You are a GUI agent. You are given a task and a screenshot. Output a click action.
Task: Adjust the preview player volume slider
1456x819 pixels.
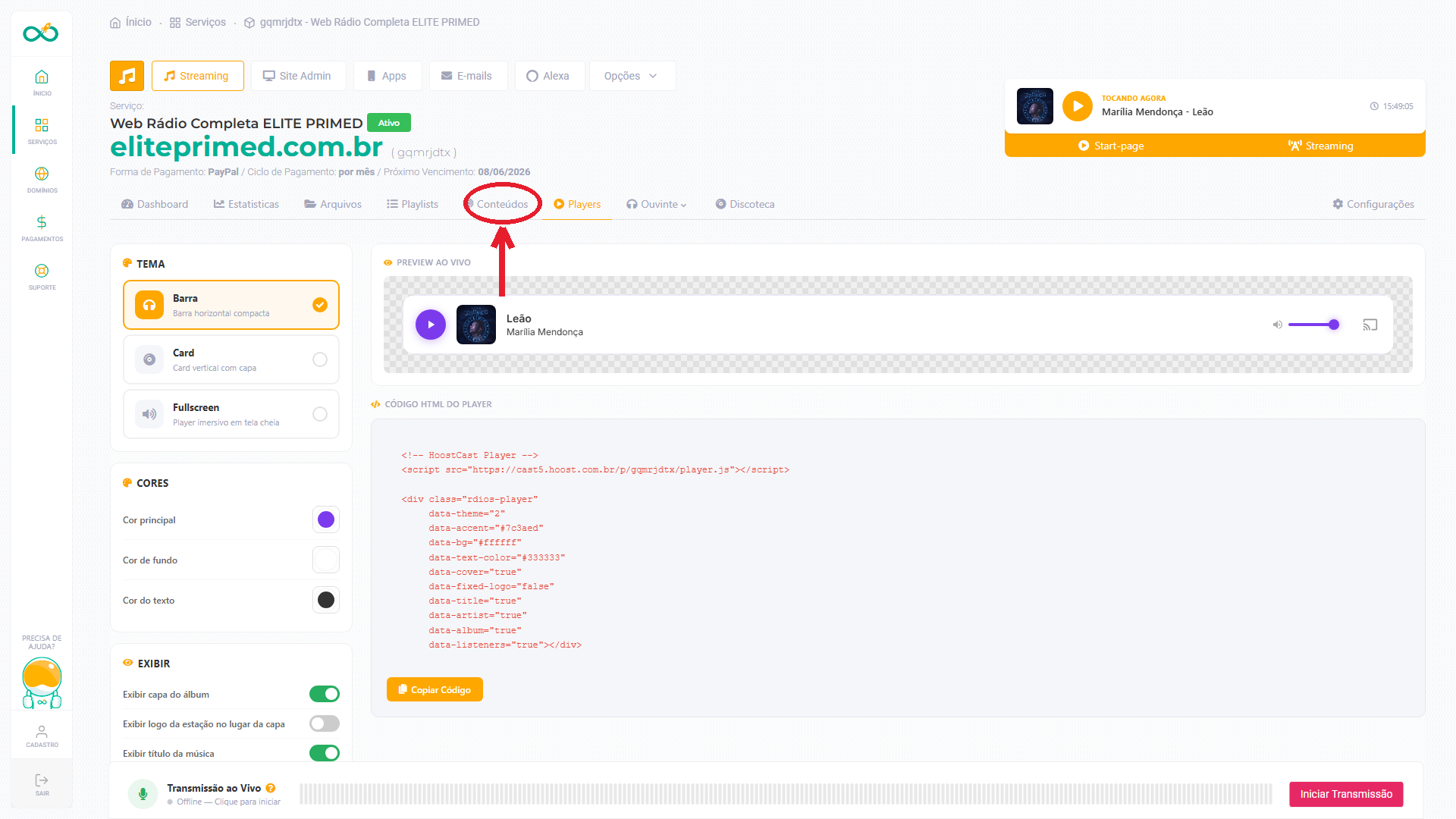1313,325
